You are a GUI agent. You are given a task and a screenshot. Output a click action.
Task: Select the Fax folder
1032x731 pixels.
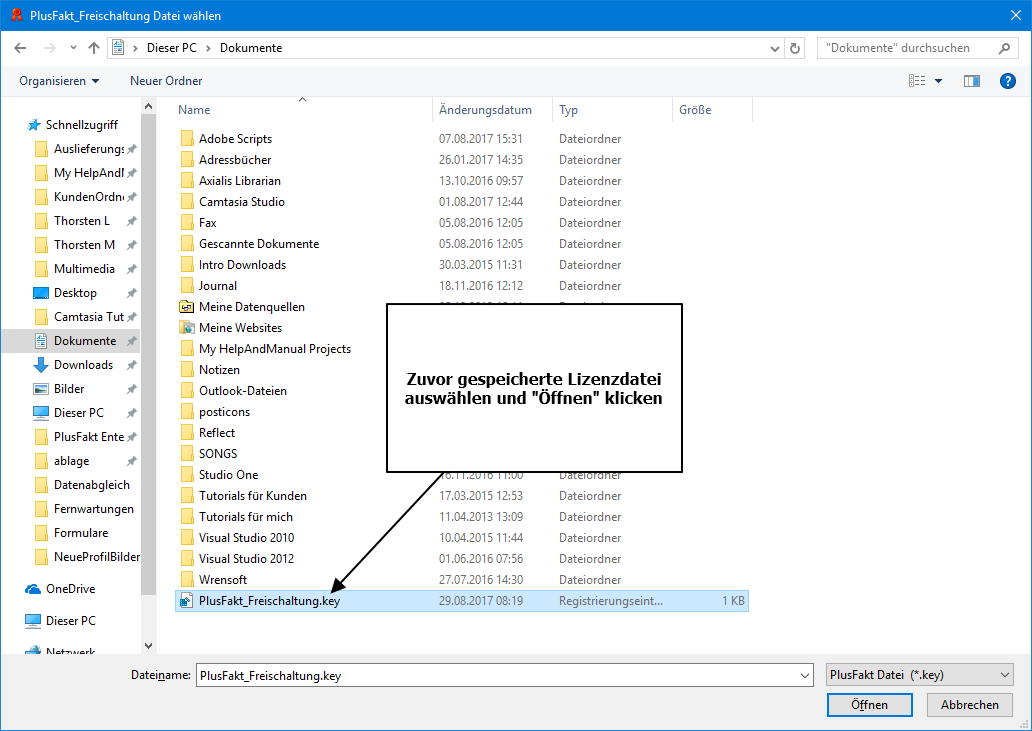click(207, 223)
